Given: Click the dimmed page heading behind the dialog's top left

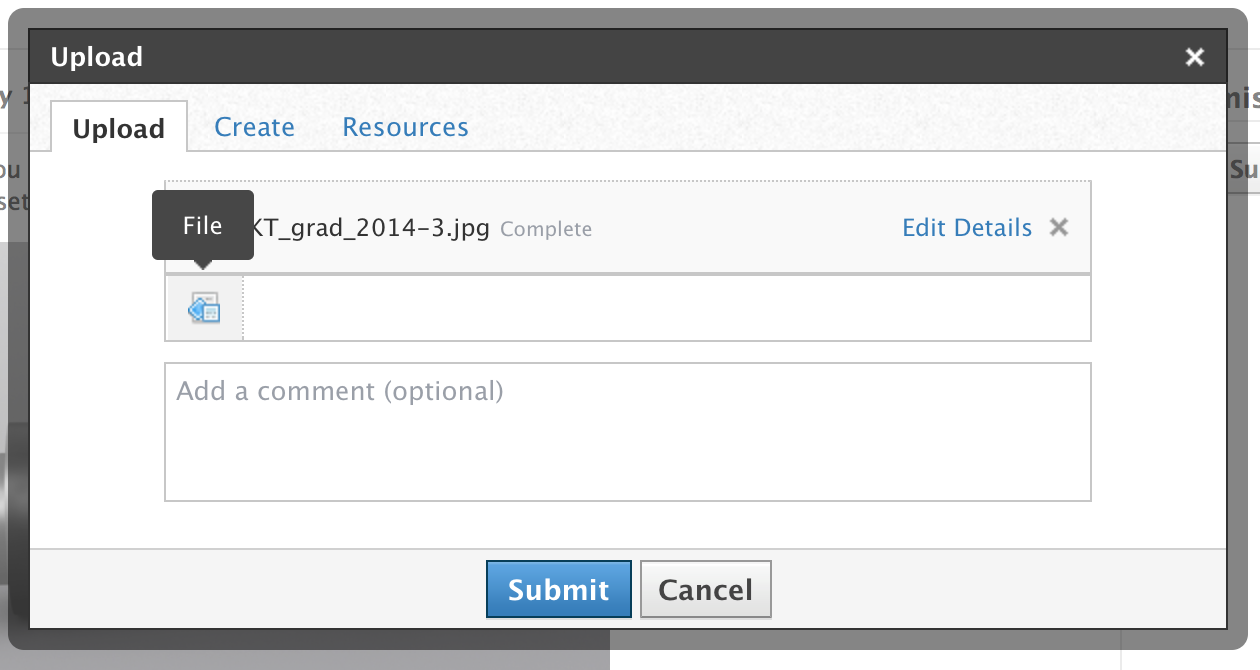Looking at the screenshot, I should tap(12, 97).
